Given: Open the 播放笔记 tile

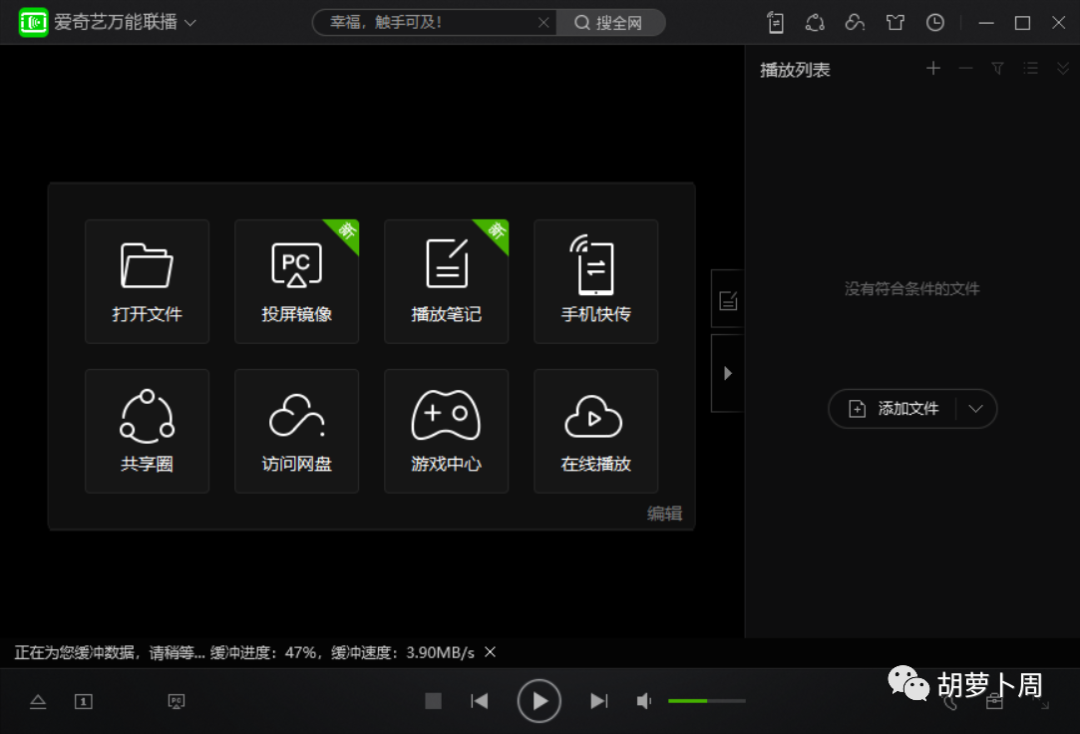Looking at the screenshot, I should tap(446, 281).
